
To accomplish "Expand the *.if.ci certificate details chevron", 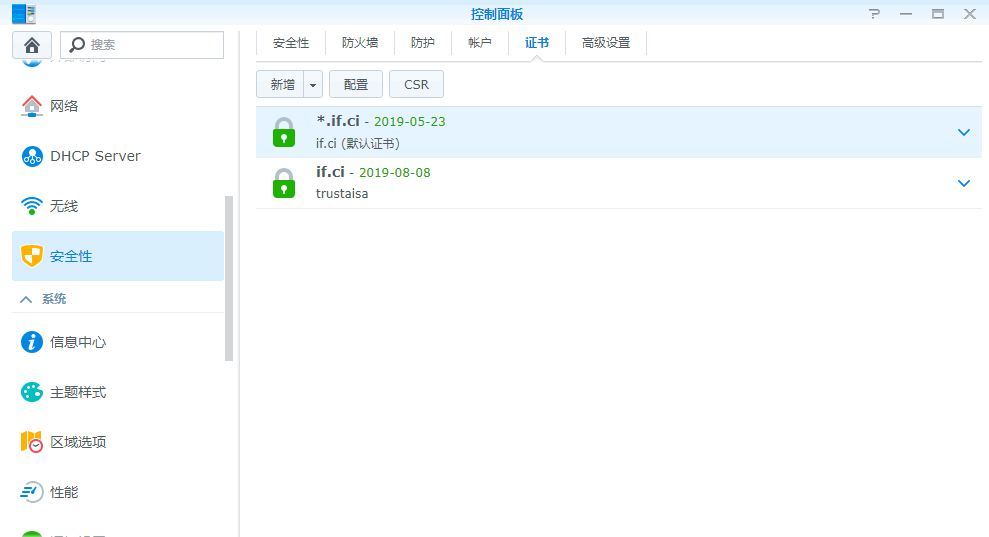I will [x=964, y=133].
